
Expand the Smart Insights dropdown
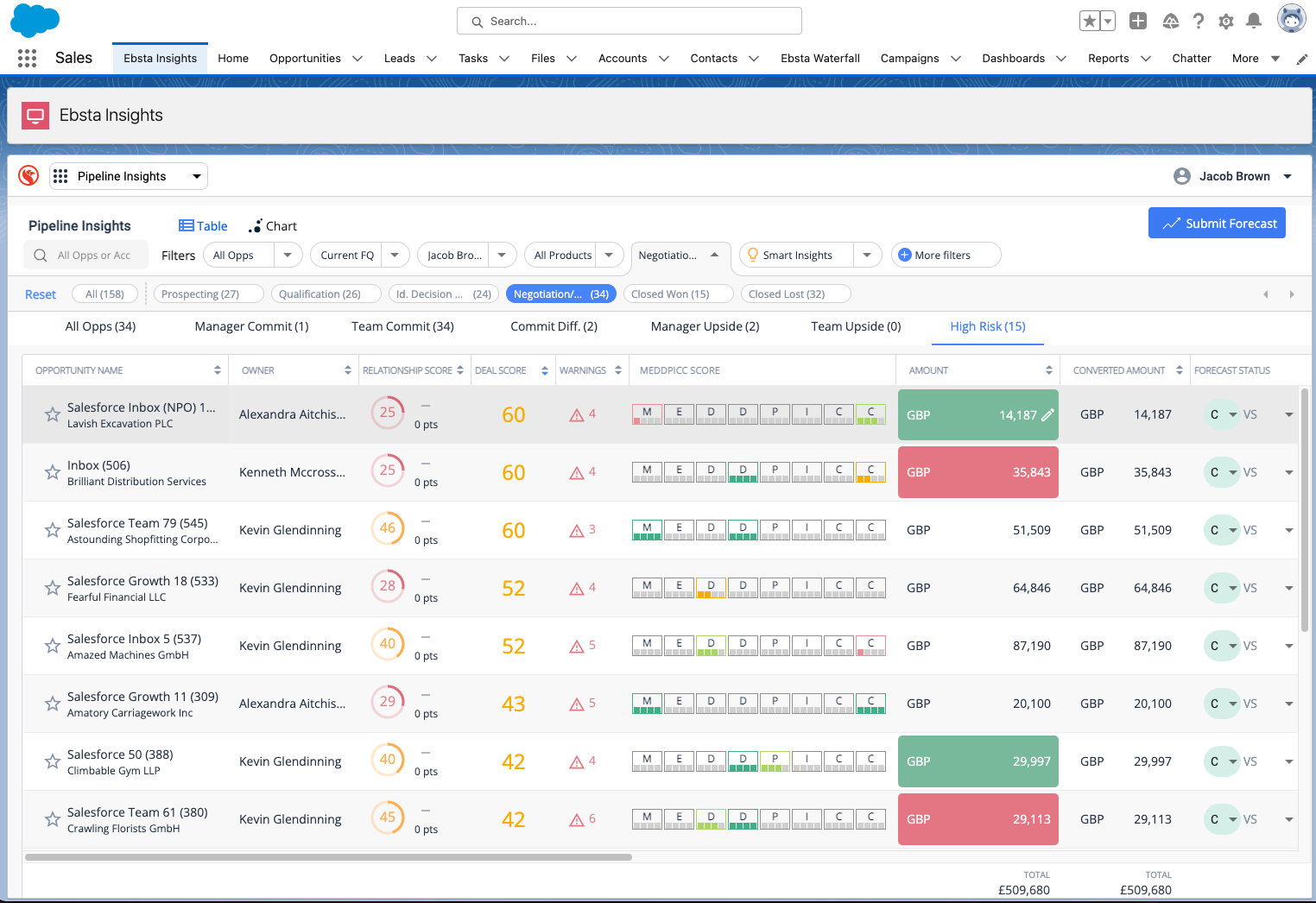(x=867, y=255)
